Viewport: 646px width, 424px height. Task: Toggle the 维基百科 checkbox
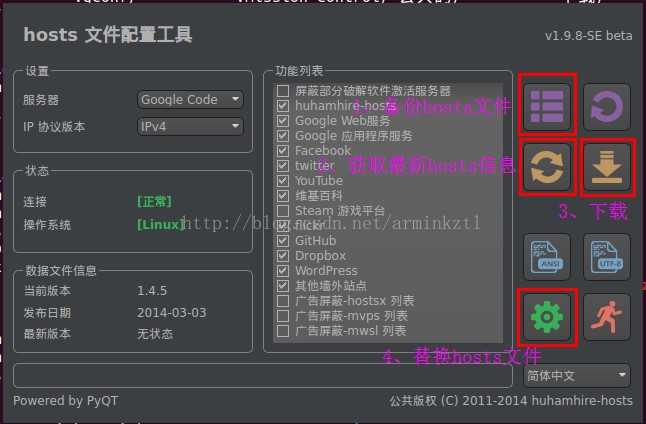click(x=283, y=196)
